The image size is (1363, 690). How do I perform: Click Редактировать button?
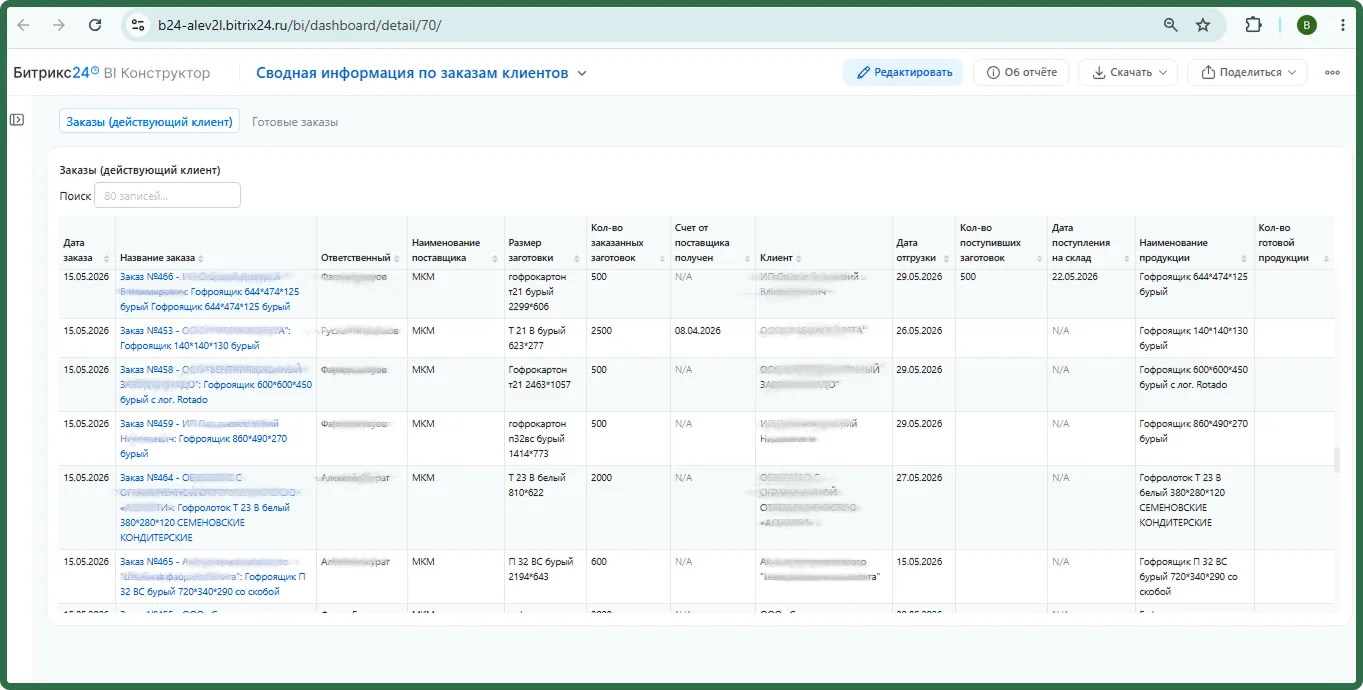coord(904,72)
